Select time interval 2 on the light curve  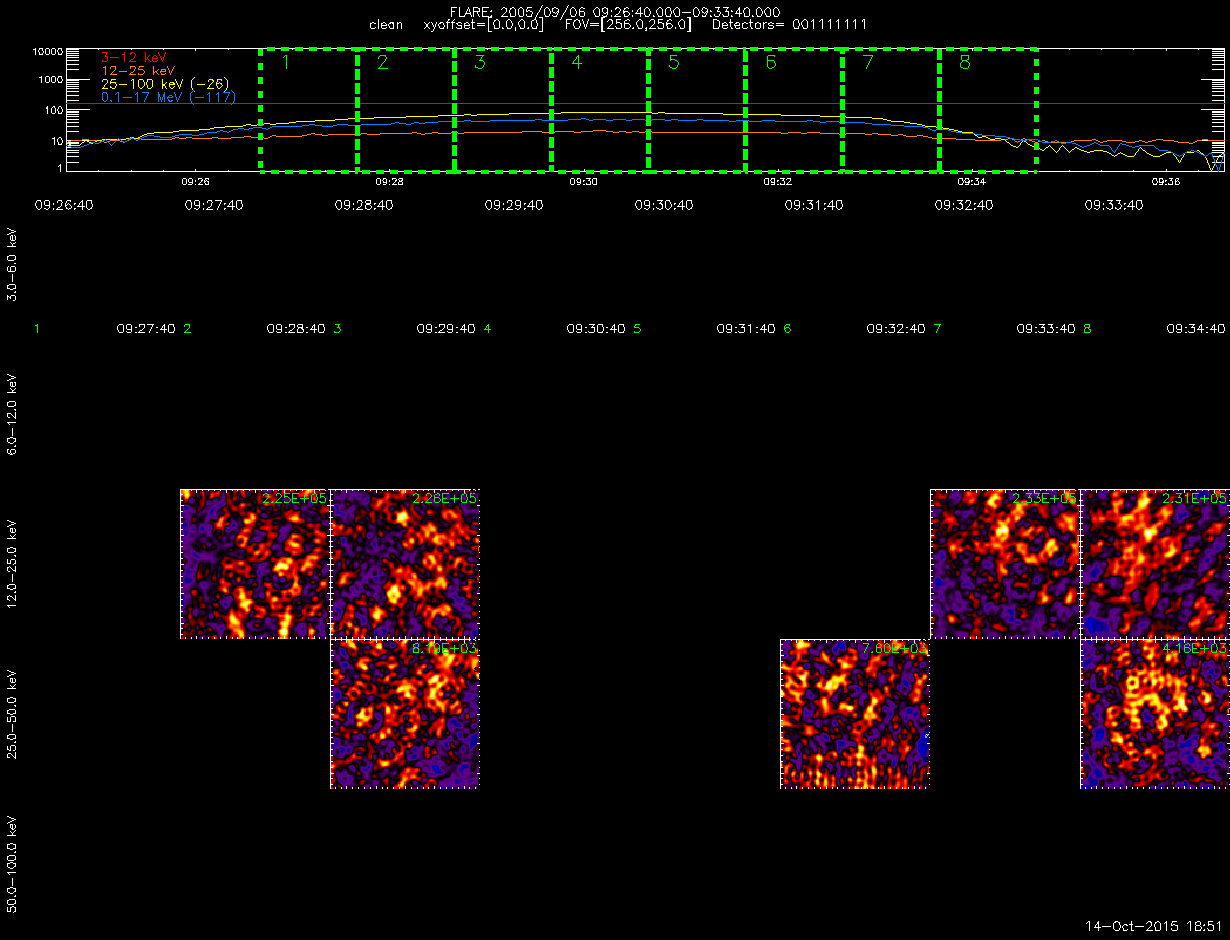(x=406, y=110)
